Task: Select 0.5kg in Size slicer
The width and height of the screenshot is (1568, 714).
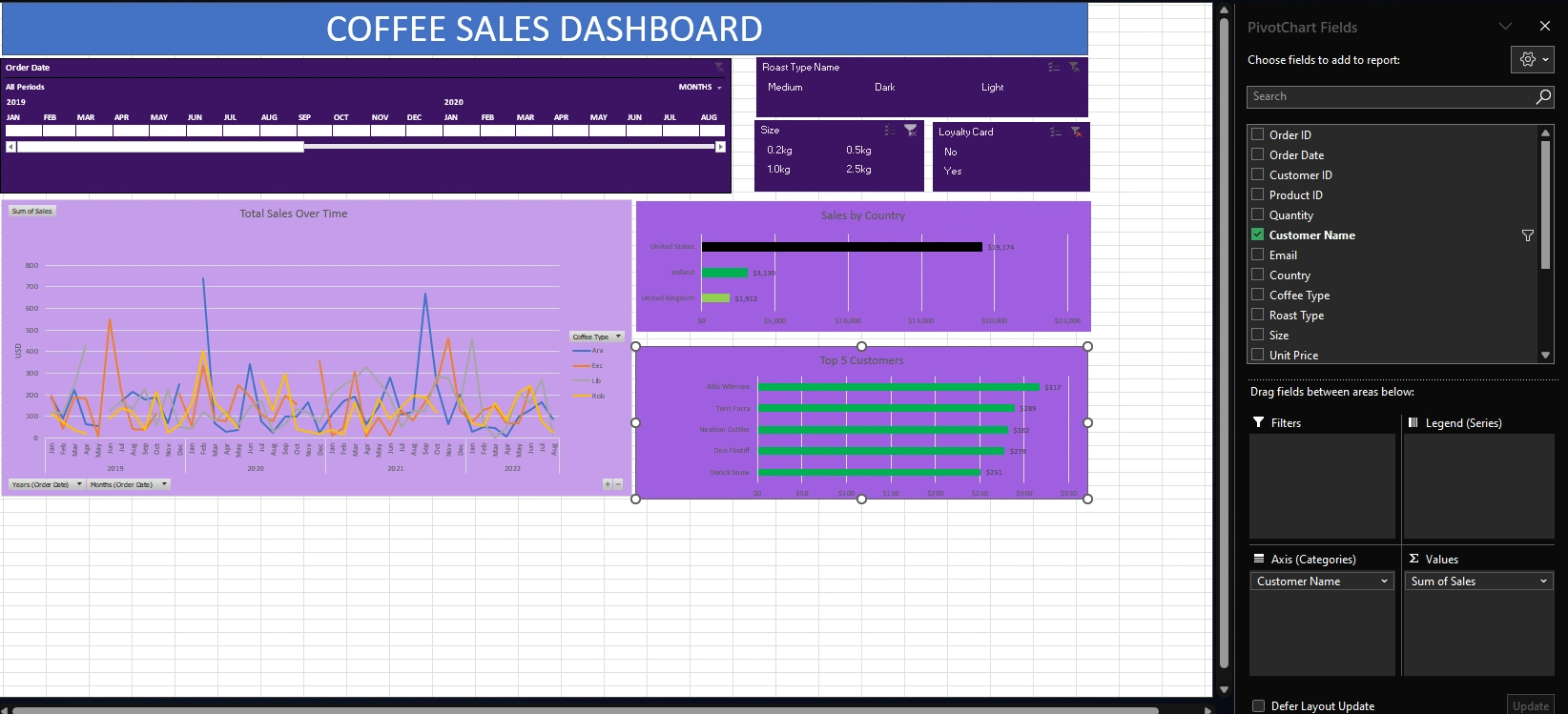Action: pyautogui.click(x=858, y=150)
